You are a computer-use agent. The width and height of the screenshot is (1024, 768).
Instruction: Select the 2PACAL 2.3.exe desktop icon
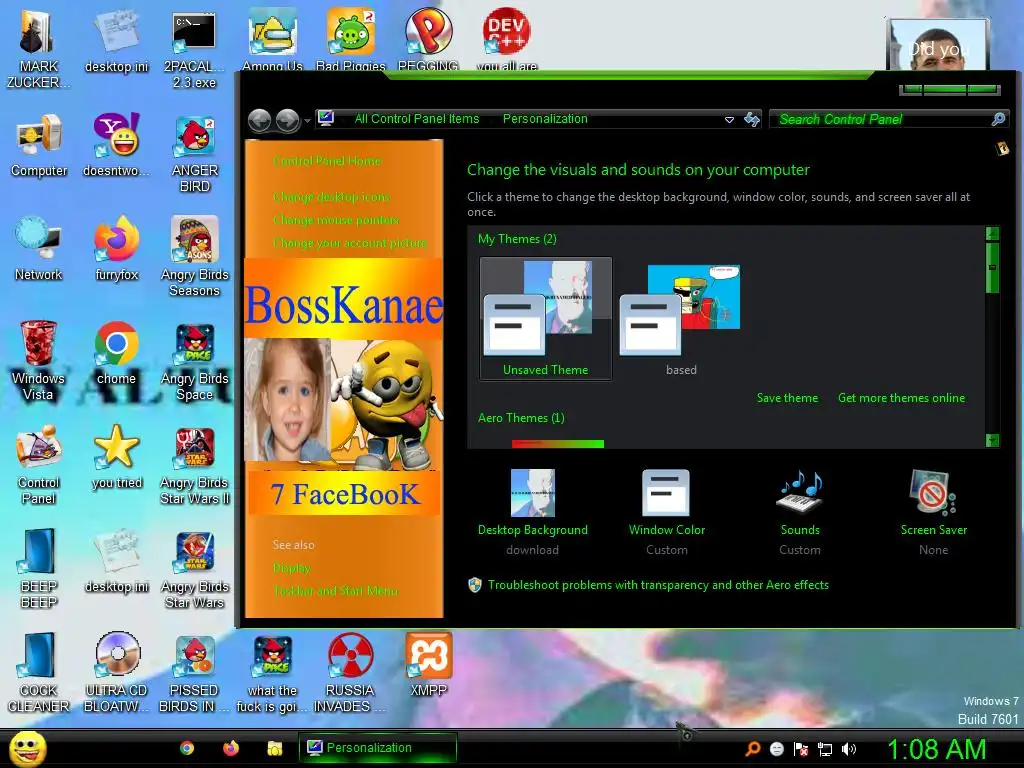(x=195, y=49)
